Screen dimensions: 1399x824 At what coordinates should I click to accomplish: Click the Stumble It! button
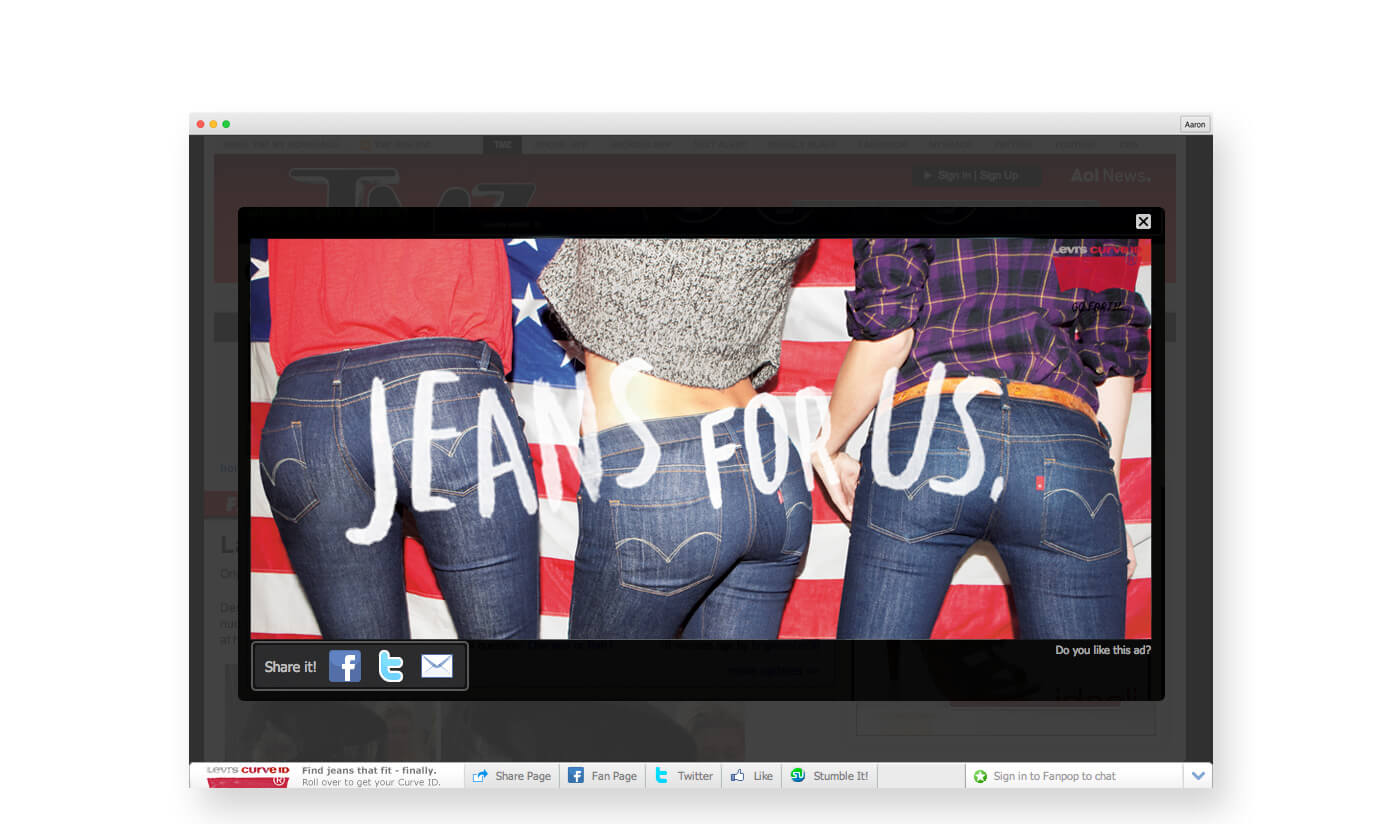[830, 776]
